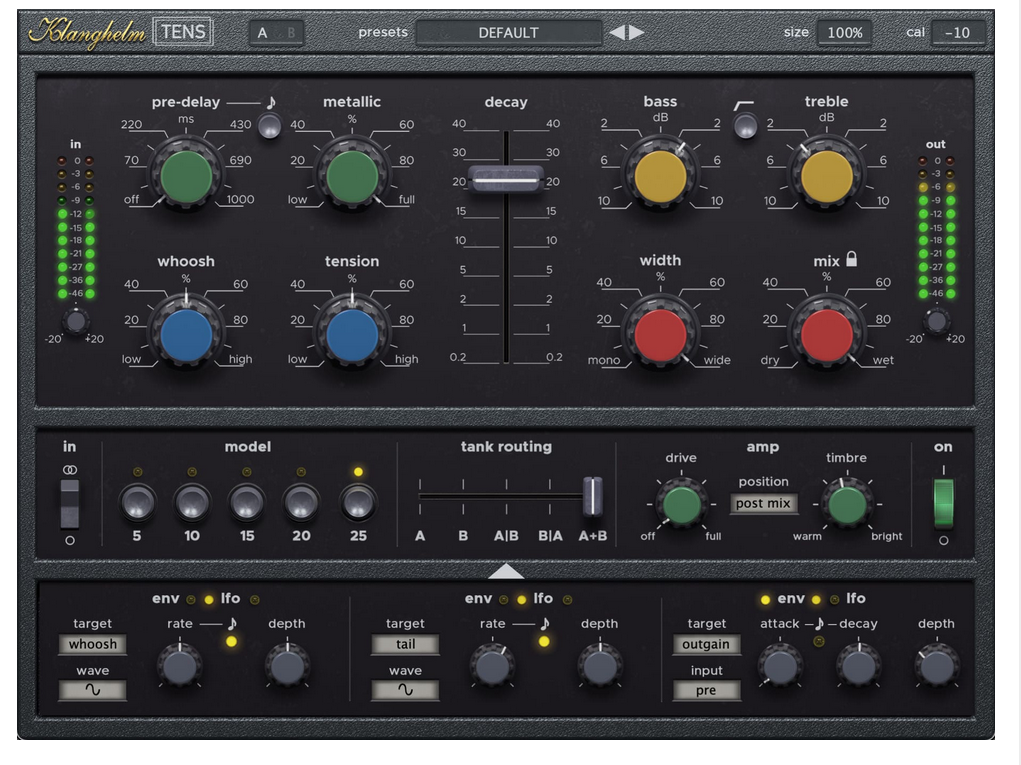The image size is (1021, 765).
Task: Click the decay fader handle
Action: [506, 179]
